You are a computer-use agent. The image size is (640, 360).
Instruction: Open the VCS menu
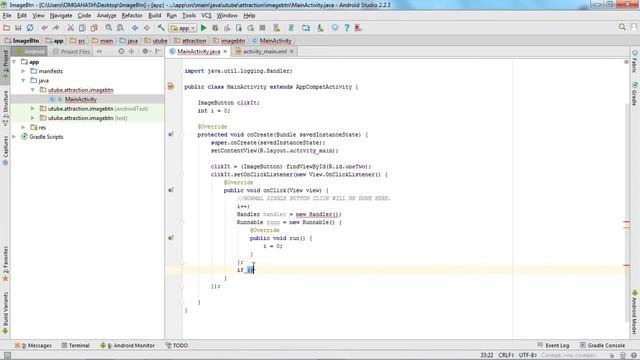(206, 16)
